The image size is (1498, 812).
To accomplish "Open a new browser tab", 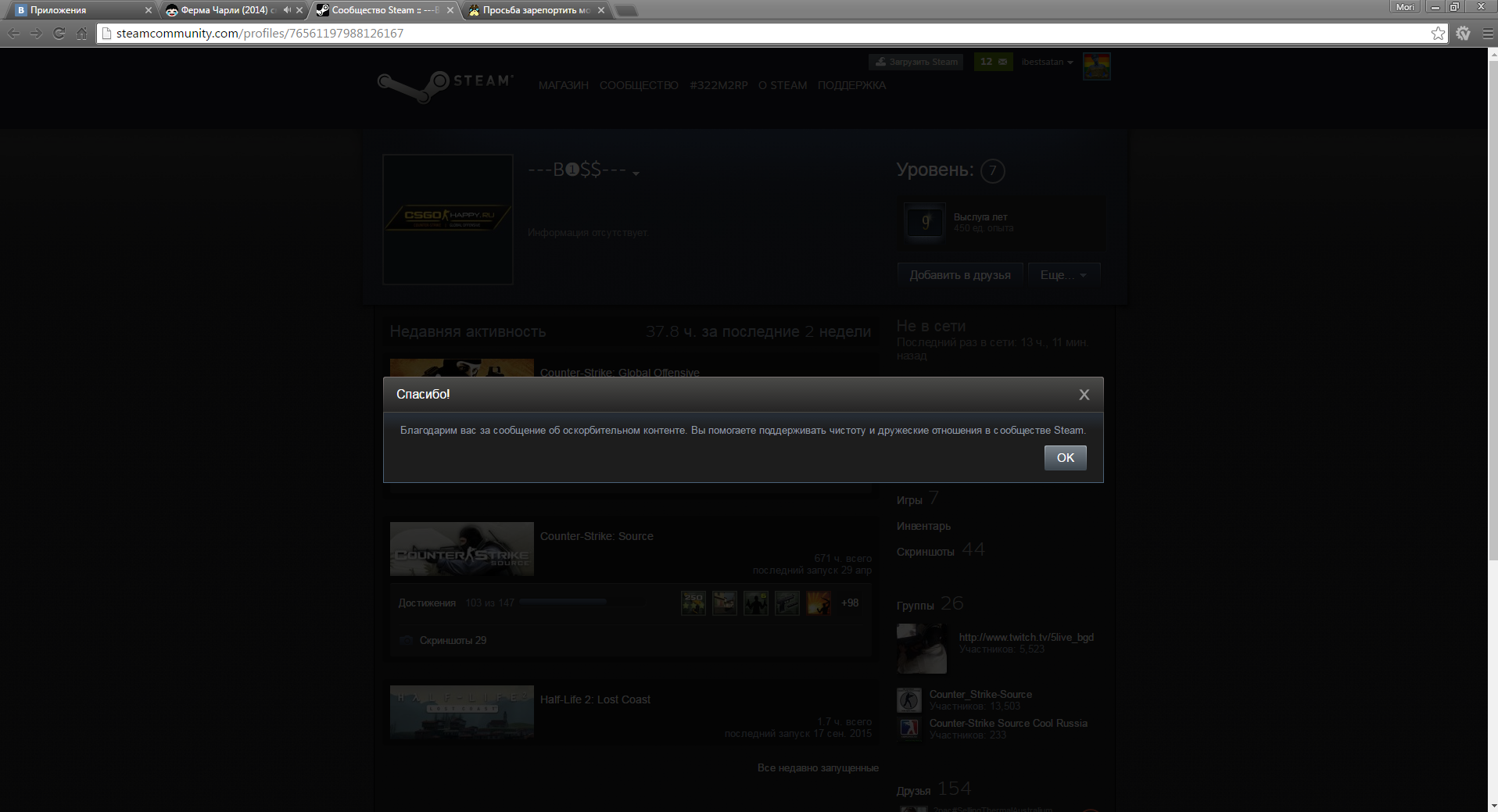I will click(626, 10).
